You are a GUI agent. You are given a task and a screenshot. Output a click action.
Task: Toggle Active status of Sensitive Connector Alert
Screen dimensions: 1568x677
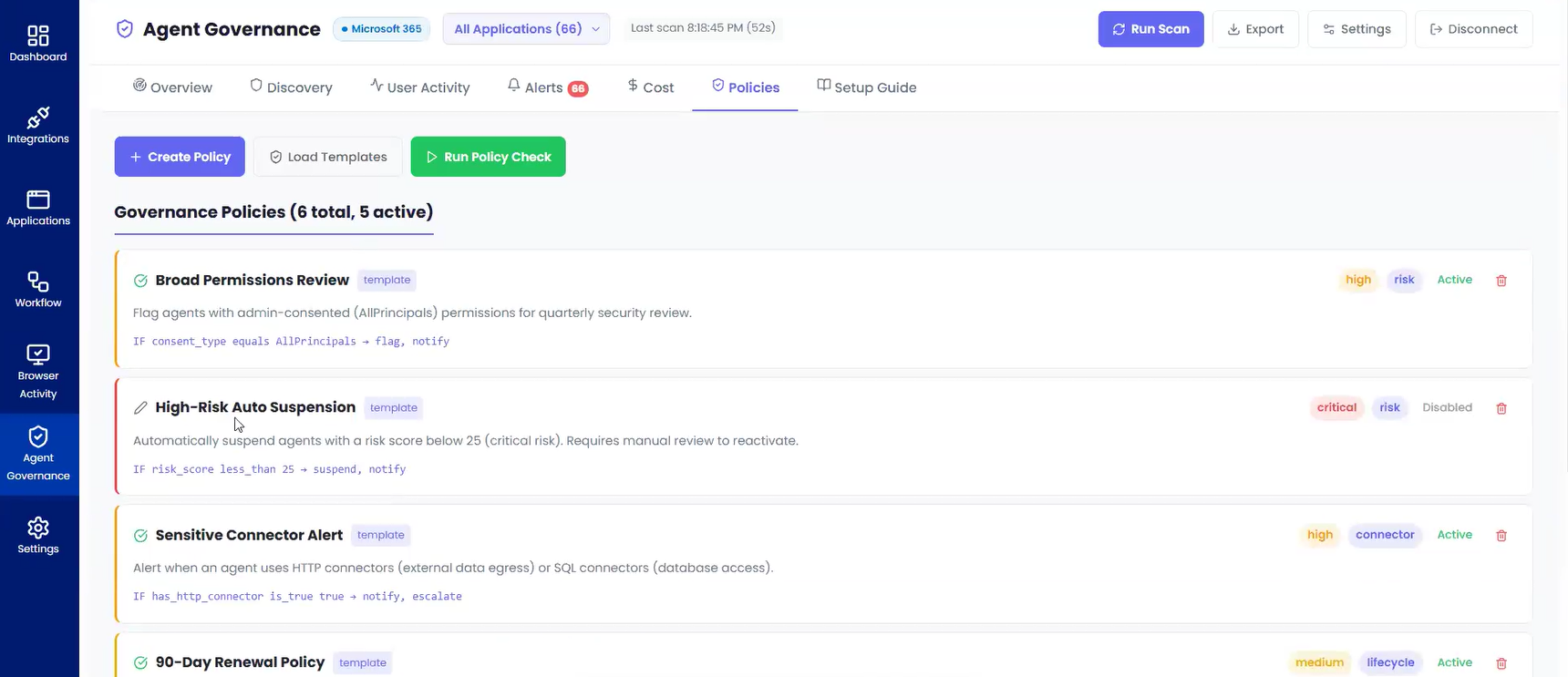pos(1454,535)
